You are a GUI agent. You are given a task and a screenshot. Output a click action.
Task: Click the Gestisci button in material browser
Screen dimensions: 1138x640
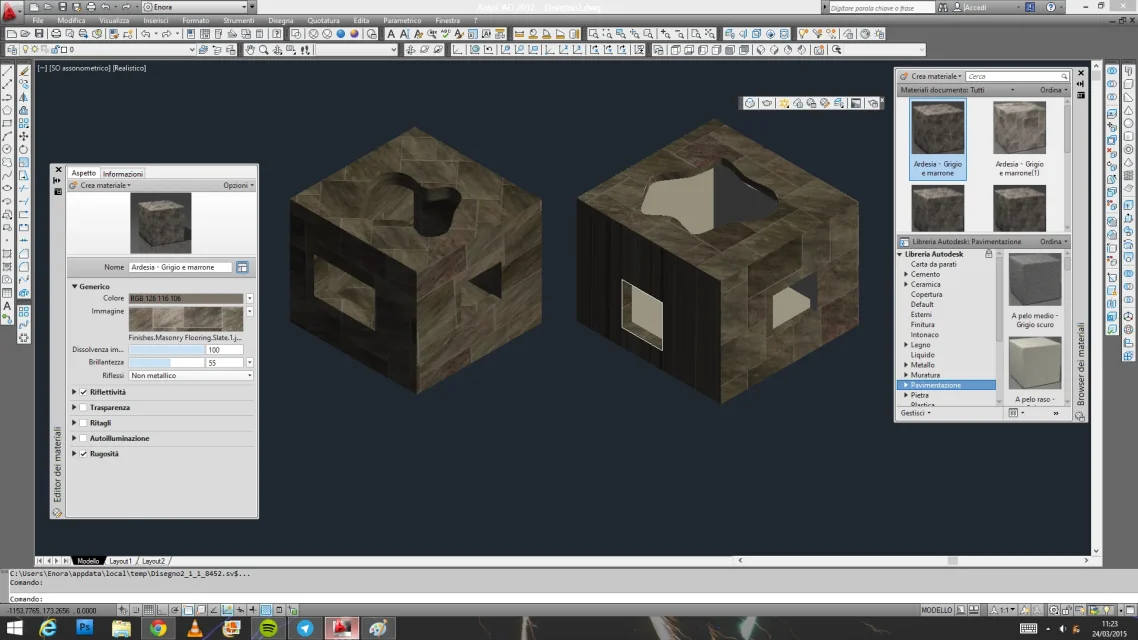point(915,413)
